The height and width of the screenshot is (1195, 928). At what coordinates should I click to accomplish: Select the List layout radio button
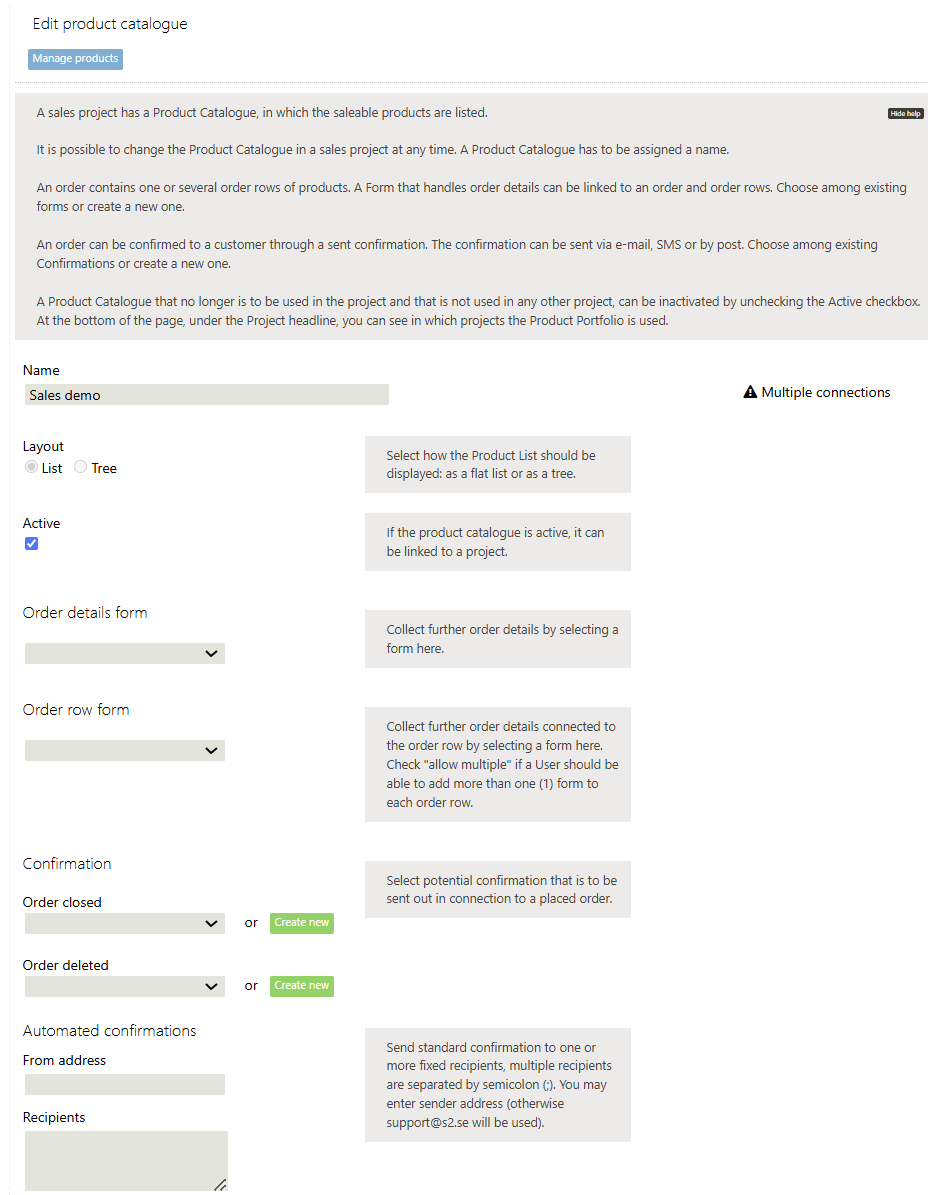coord(32,468)
